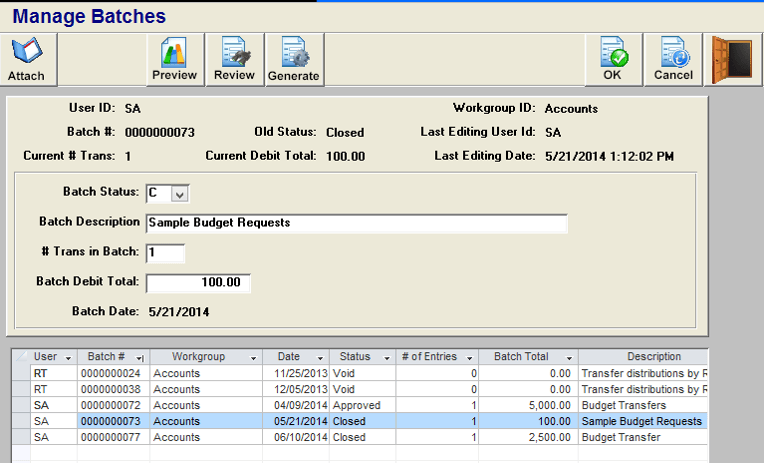Click the Review toolbar icon
This screenshot has width=764, height=463.
click(235, 52)
